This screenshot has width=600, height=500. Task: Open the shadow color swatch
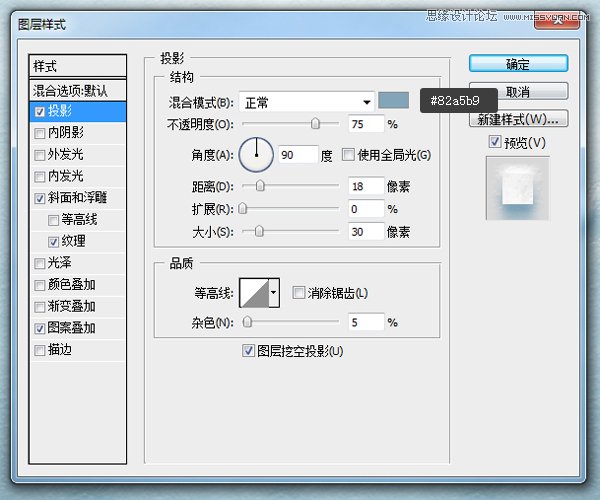click(393, 100)
